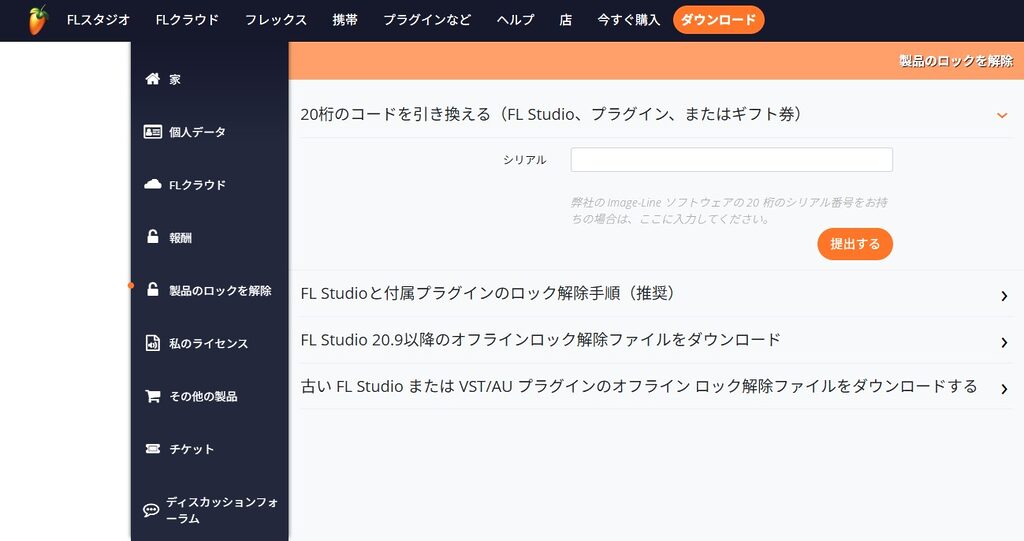
Task: Open 私のライセンス sidebar link
Action: pos(208,344)
